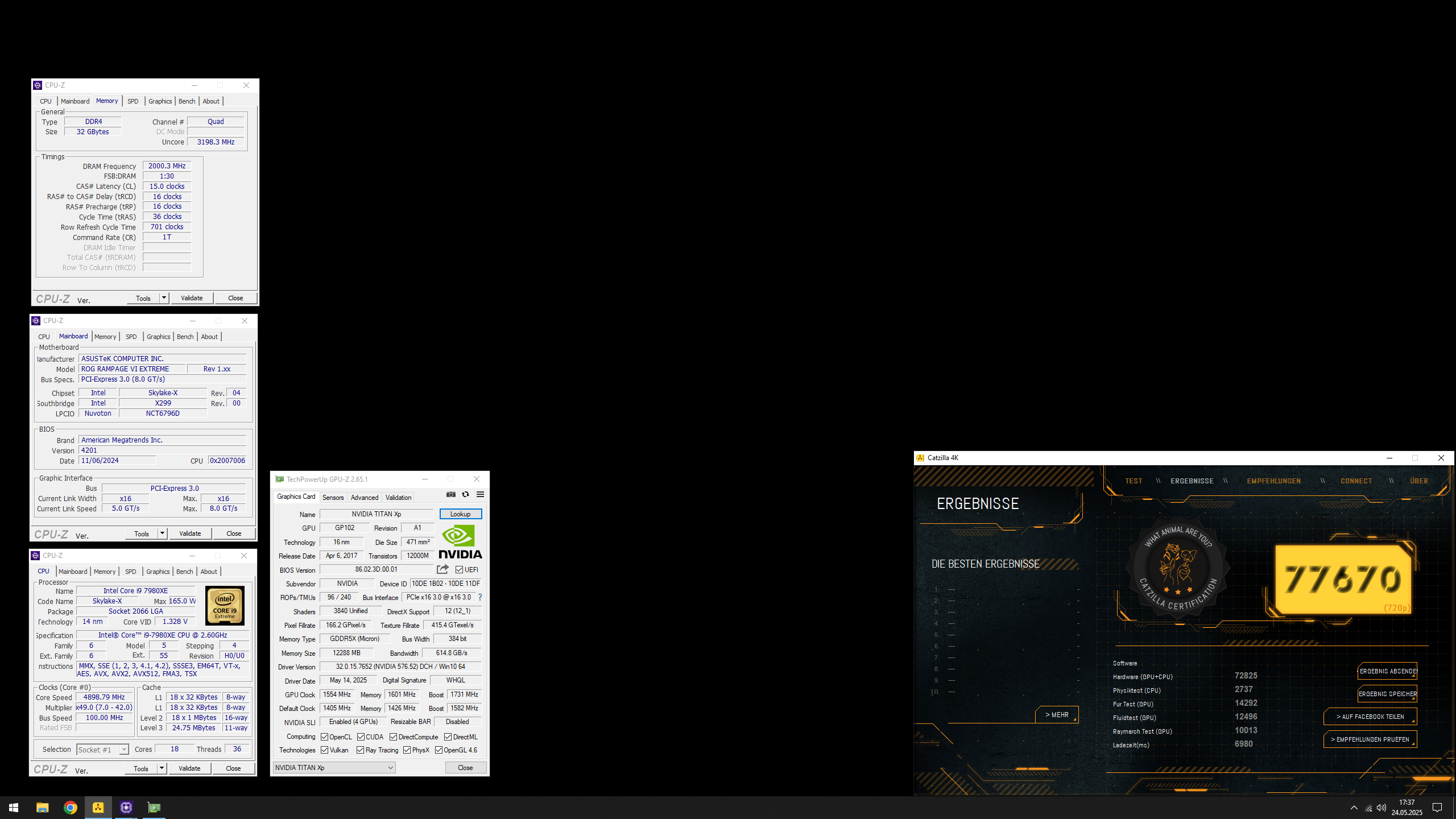Toggle the DirectCompute checkbox

tap(393, 737)
